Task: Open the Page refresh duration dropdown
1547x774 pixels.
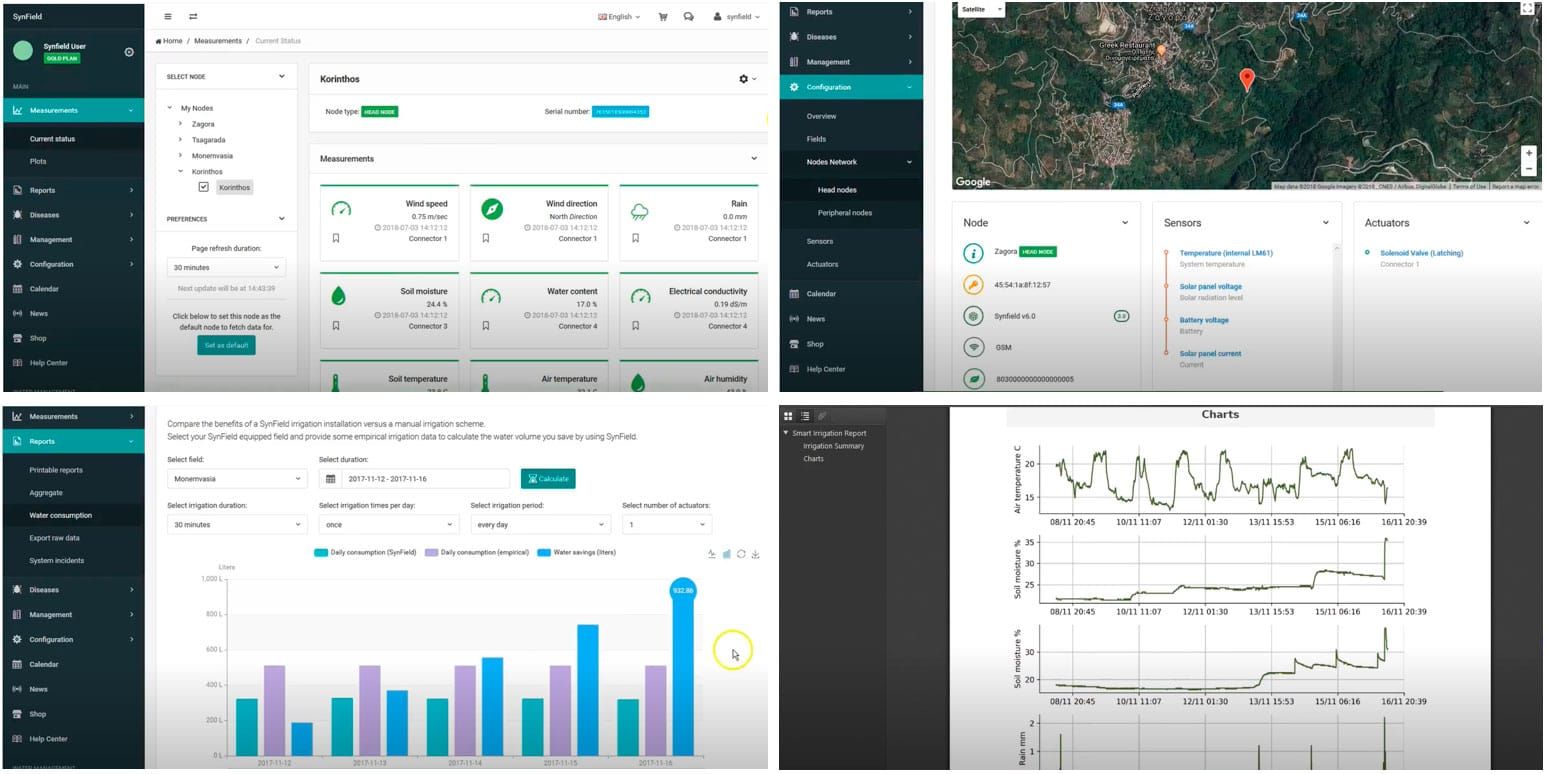Action: point(226,268)
